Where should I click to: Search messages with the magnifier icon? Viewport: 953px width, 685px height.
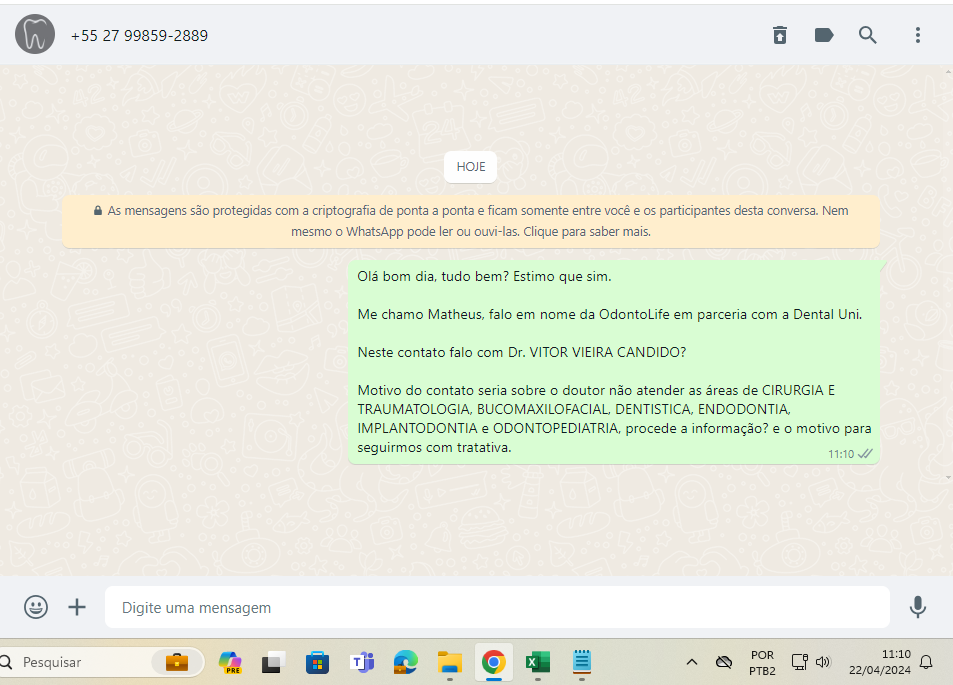(x=867, y=35)
